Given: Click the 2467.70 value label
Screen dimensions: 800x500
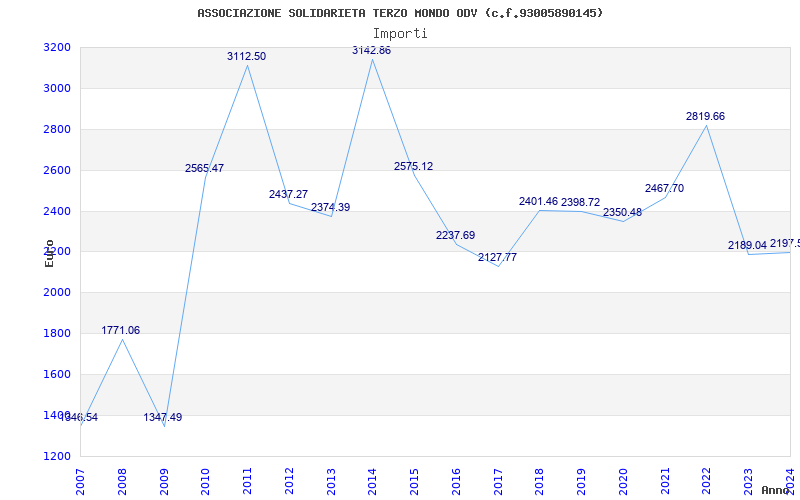Looking at the screenshot, I should coord(664,188).
